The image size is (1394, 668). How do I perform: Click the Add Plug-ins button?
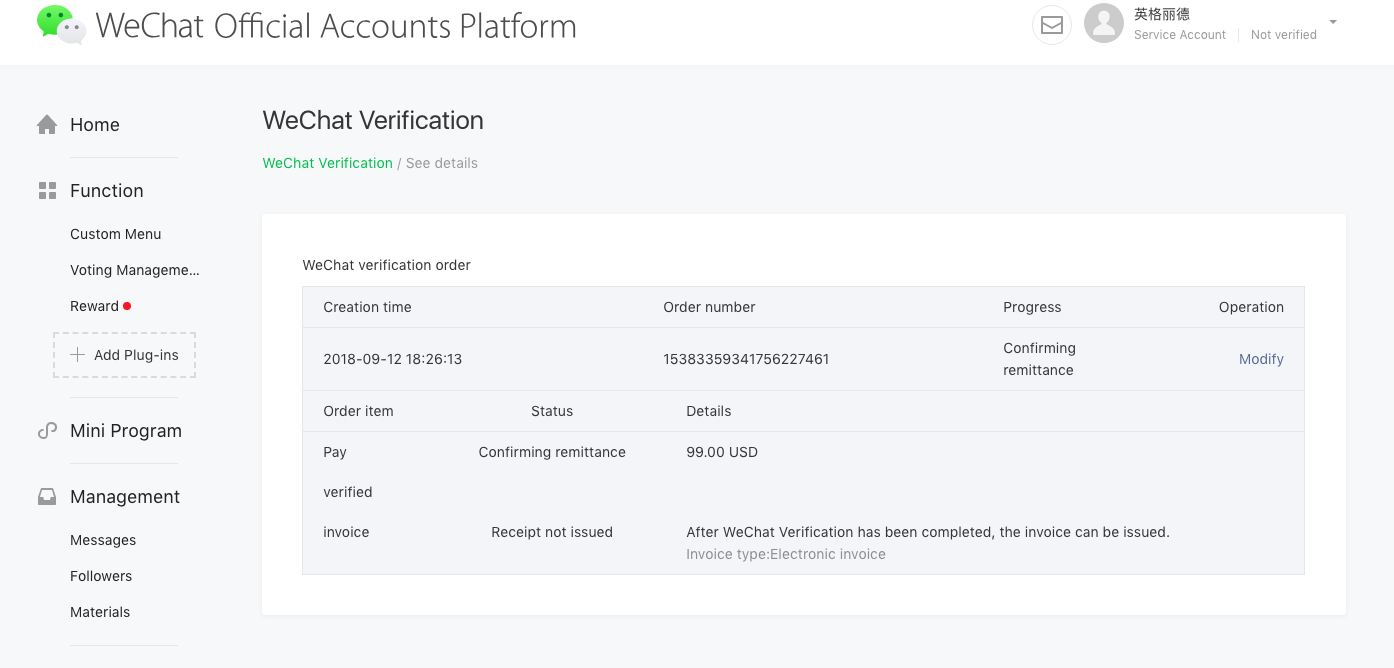click(124, 355)
